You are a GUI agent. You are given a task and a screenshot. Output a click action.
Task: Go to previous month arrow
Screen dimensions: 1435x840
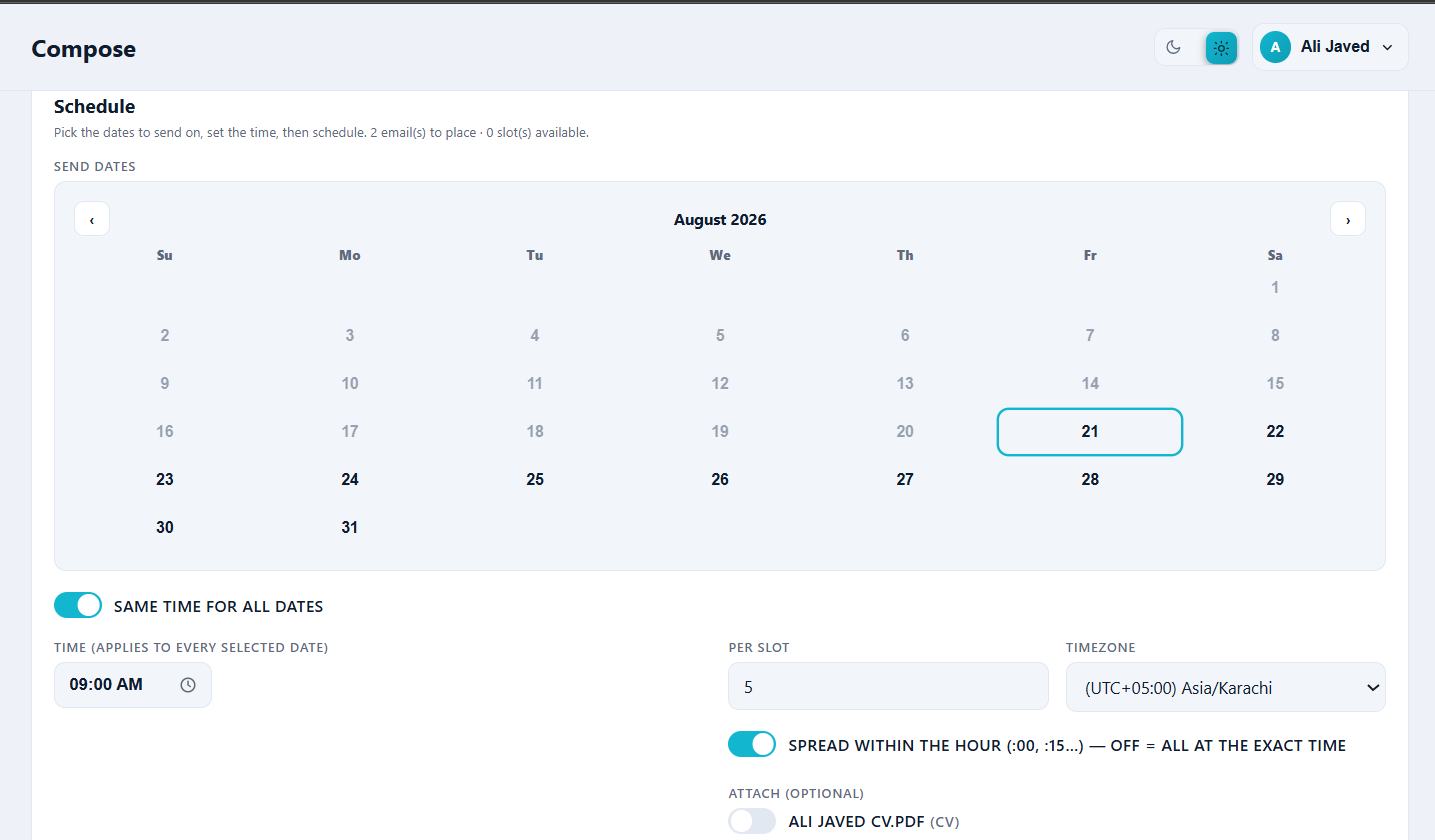tap(92, 219)
